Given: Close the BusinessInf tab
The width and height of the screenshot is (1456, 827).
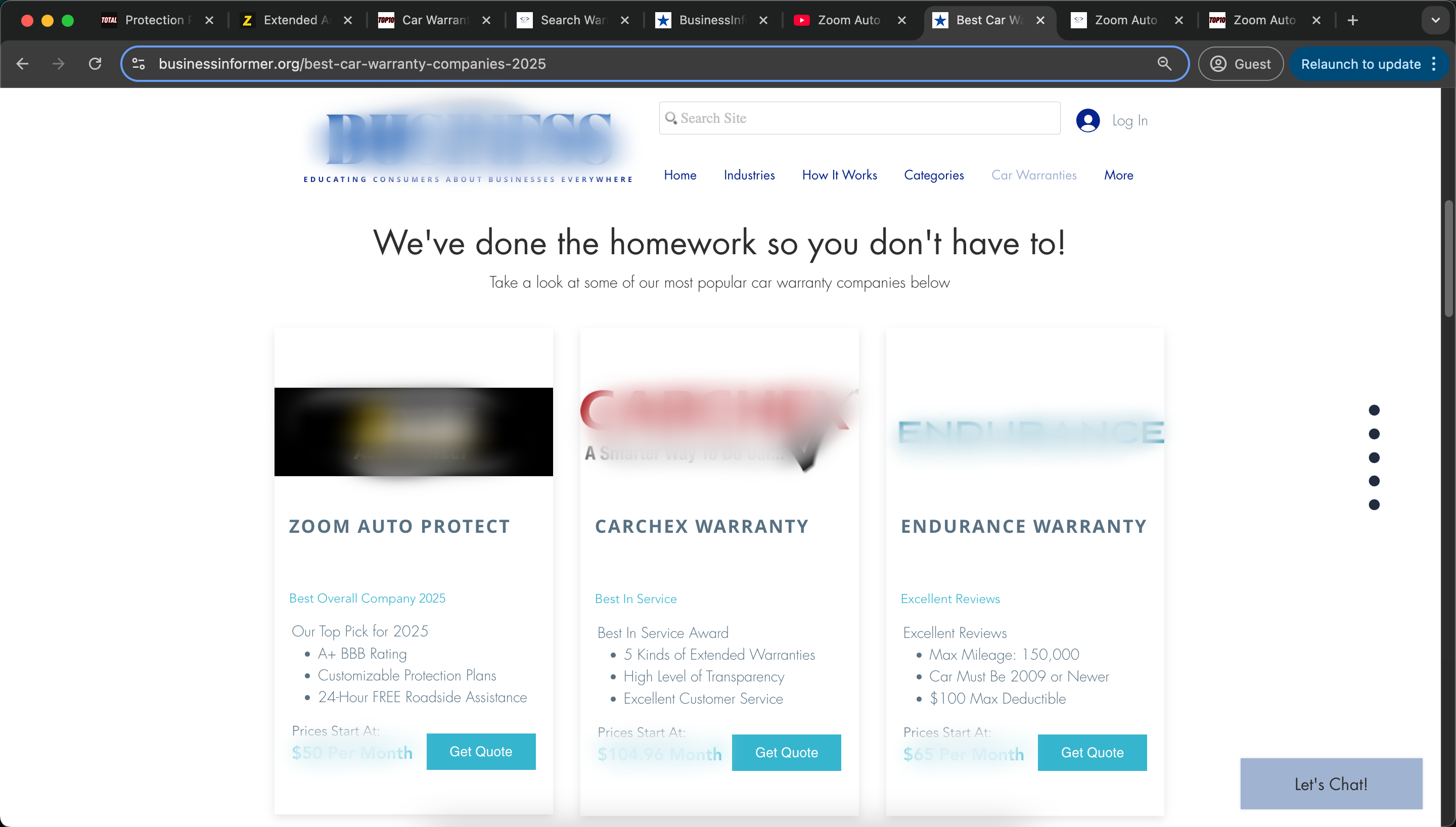Looking at the screenshot, I should (x=763, y=20).
